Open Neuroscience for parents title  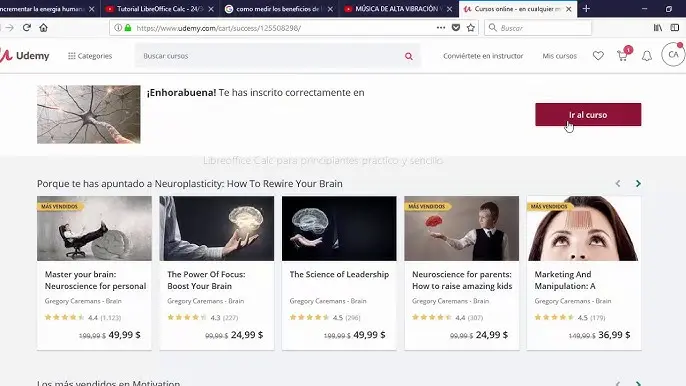click(x=462, y=280)
